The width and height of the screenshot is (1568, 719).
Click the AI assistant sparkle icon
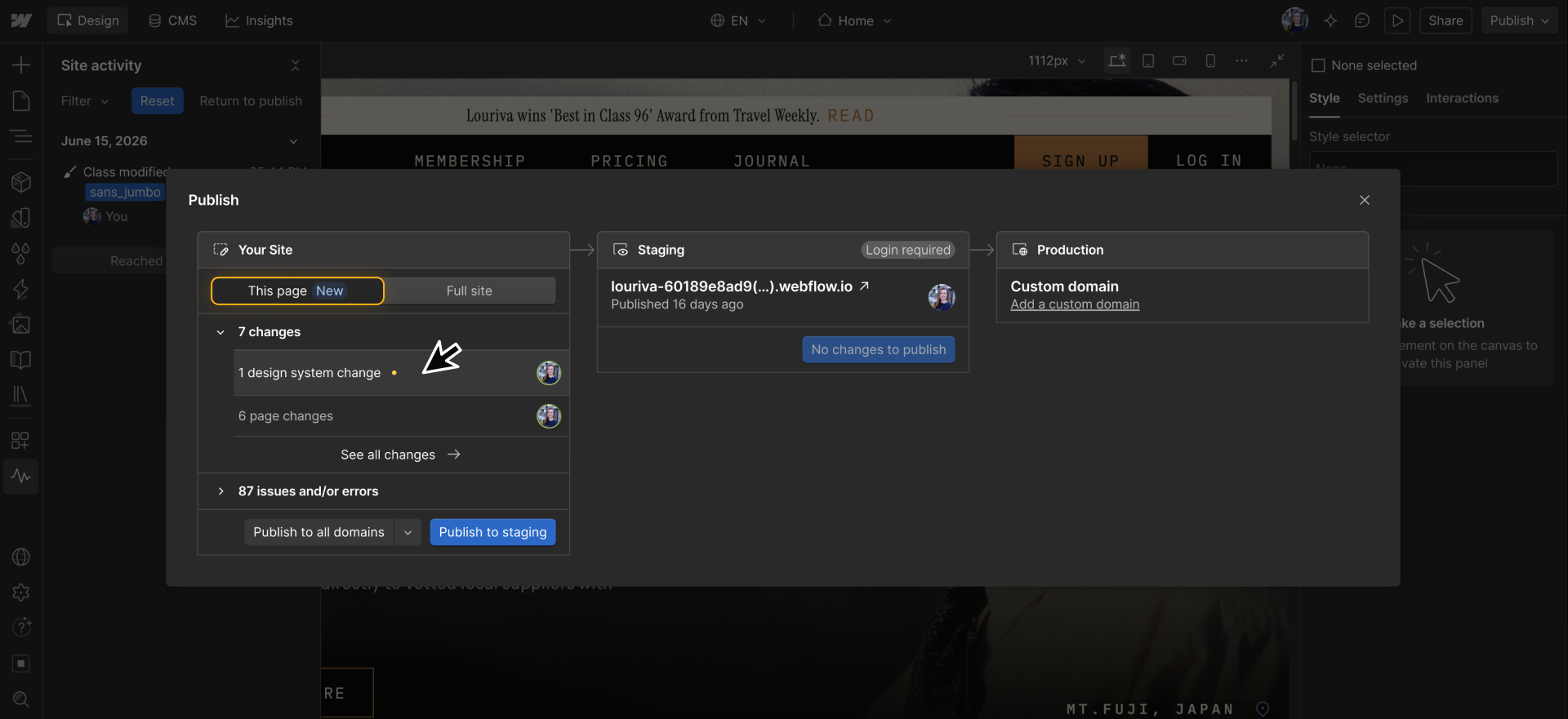pyautogui.click(x=1330, y=20)
